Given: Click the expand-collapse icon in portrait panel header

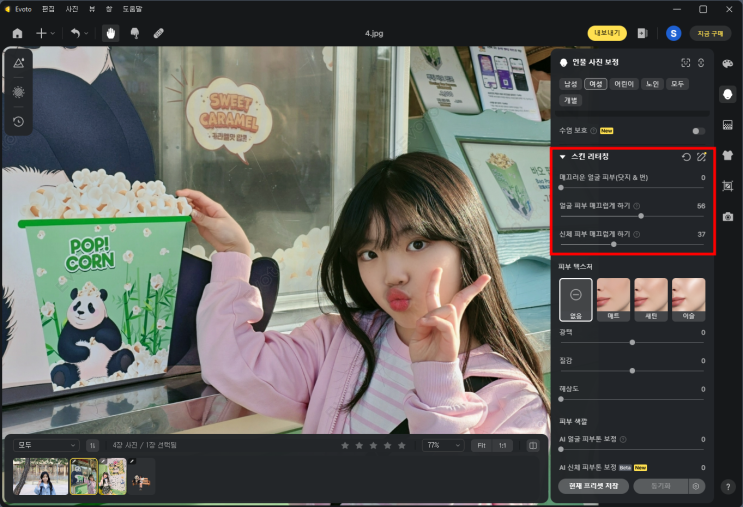Looking at the screenshot, I should click(x=701, y=63).
